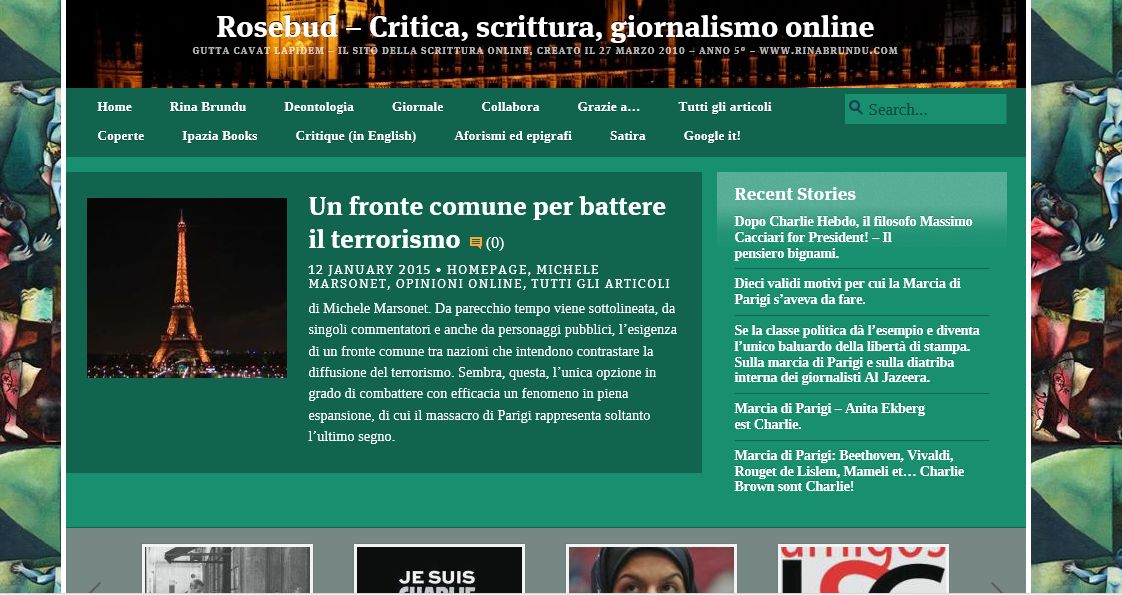Click the orange comment bubble icon
The height and width of the screenshot is (595, 1122).
[x=476, y=242]
